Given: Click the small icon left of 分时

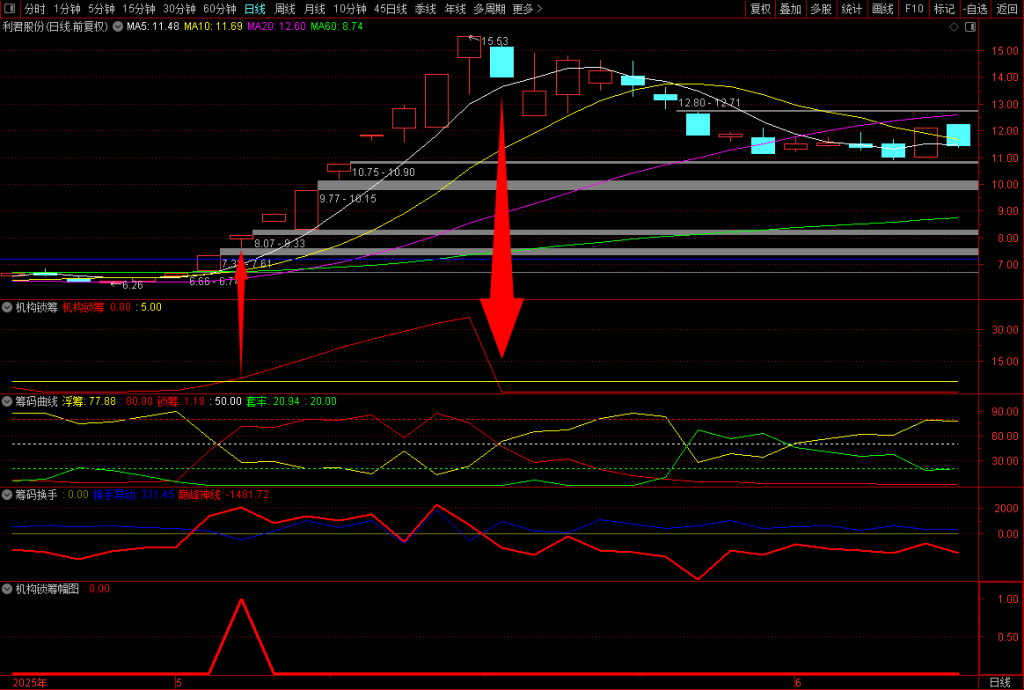Looking at the screenshot, I should tap(11, 9).
